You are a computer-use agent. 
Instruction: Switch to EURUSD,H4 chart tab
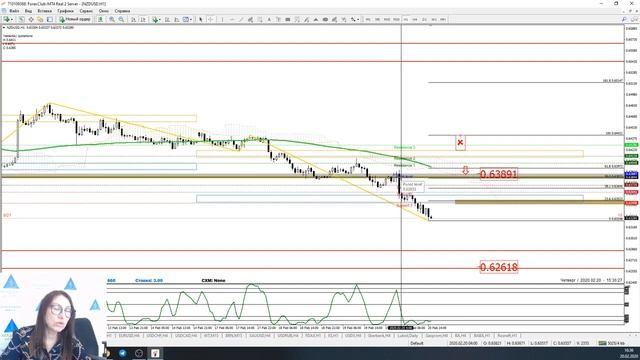tap(129, 336)
